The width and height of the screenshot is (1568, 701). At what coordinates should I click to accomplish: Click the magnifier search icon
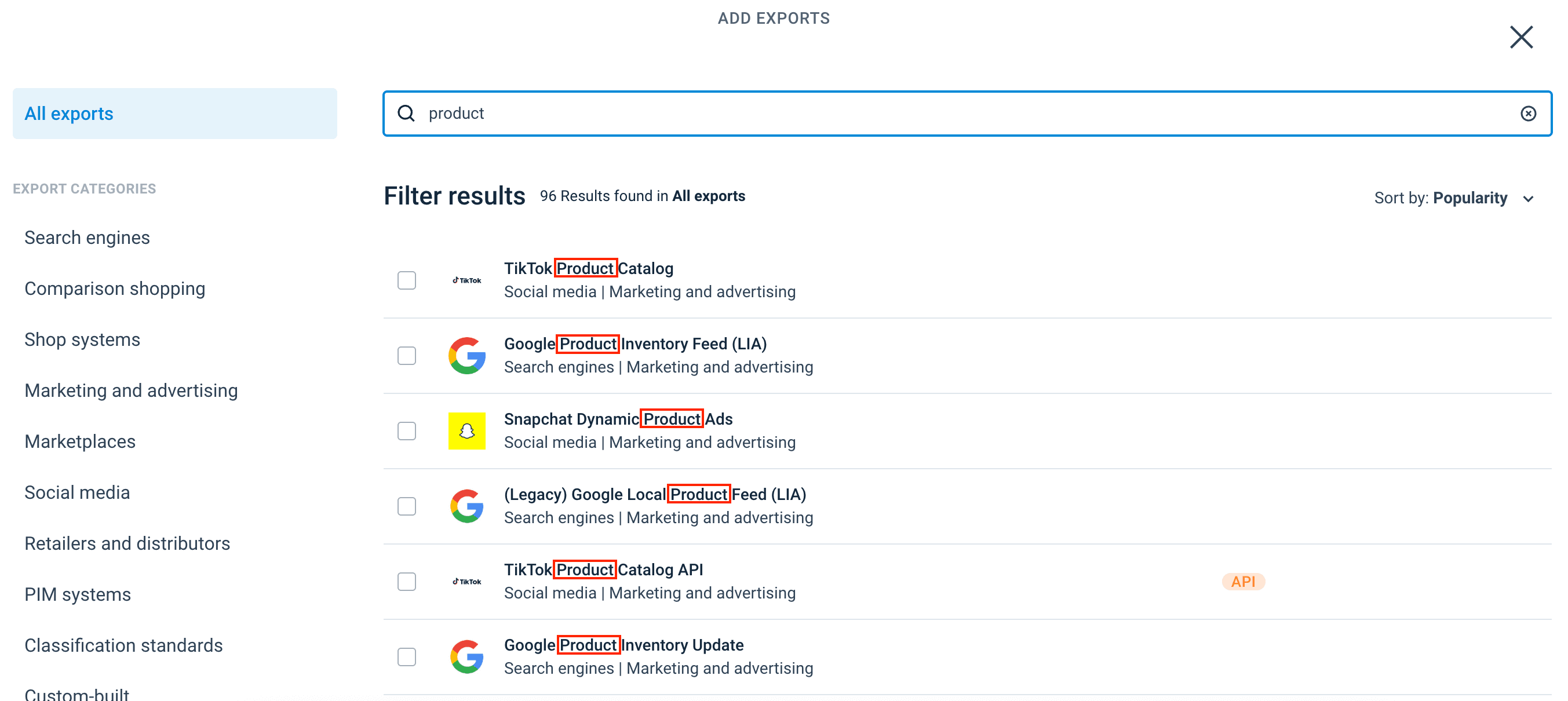pyautogui.click(x=406, y=114)
